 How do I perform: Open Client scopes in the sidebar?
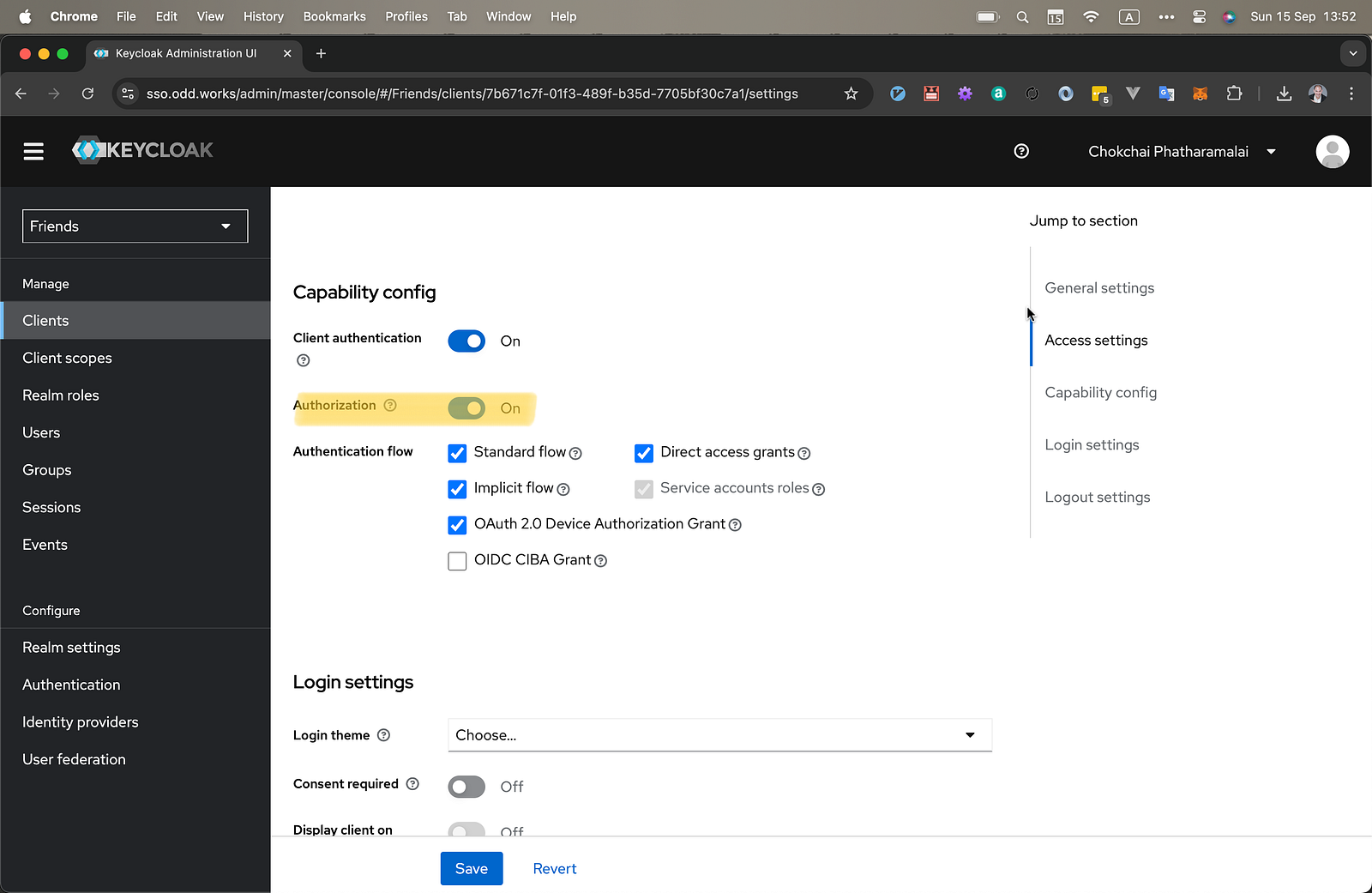pos(135,358)
